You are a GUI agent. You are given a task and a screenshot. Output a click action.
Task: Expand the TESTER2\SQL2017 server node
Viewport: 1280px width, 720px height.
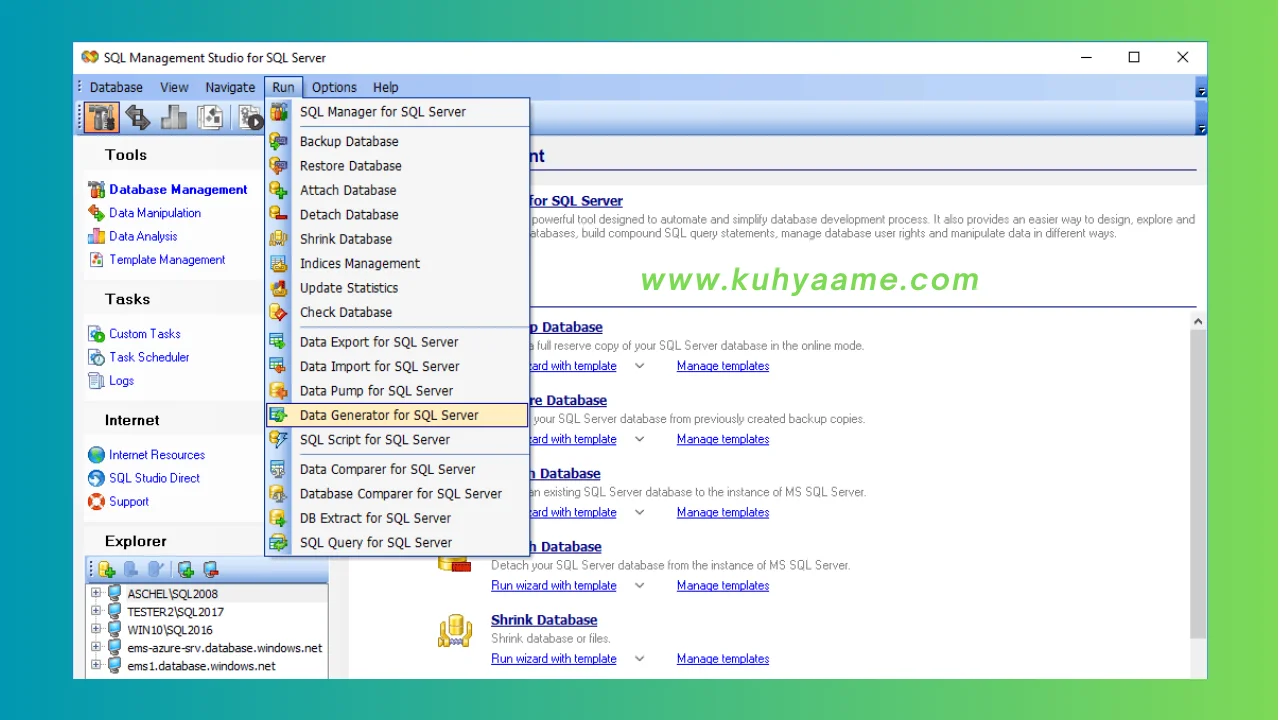coord(96,611)
